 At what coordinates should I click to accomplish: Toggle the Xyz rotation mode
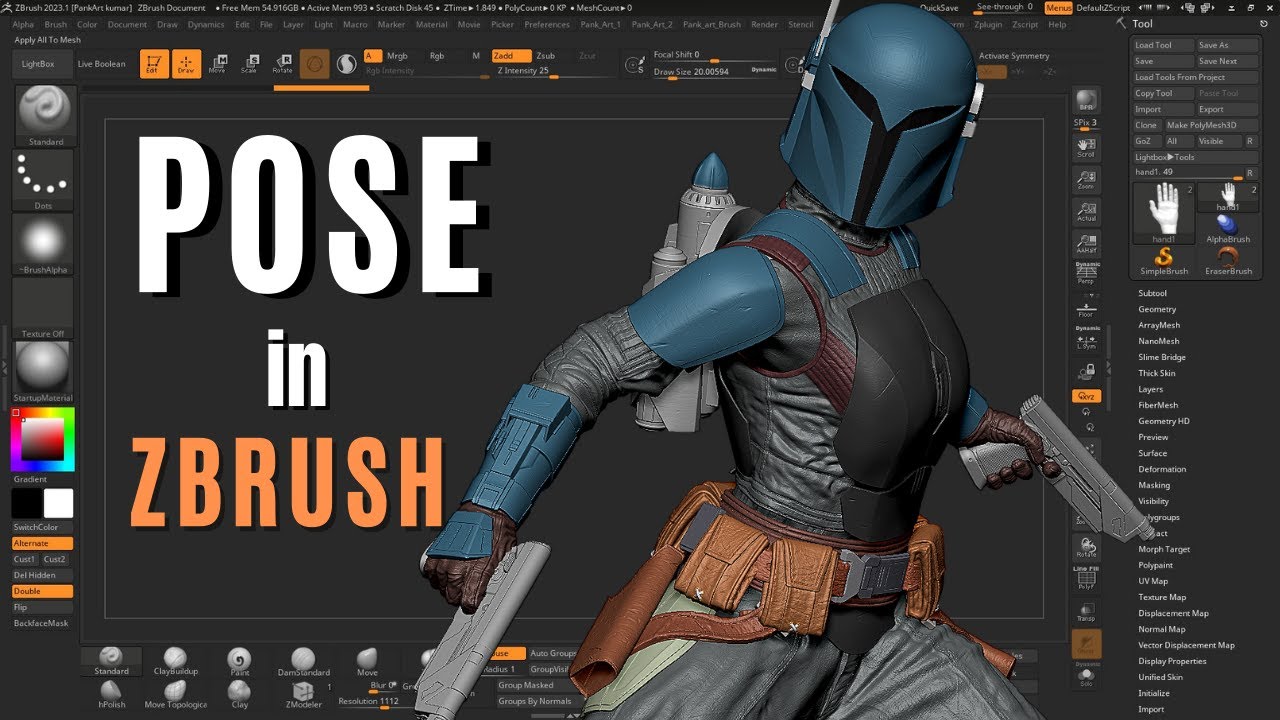click(1087, 396)
